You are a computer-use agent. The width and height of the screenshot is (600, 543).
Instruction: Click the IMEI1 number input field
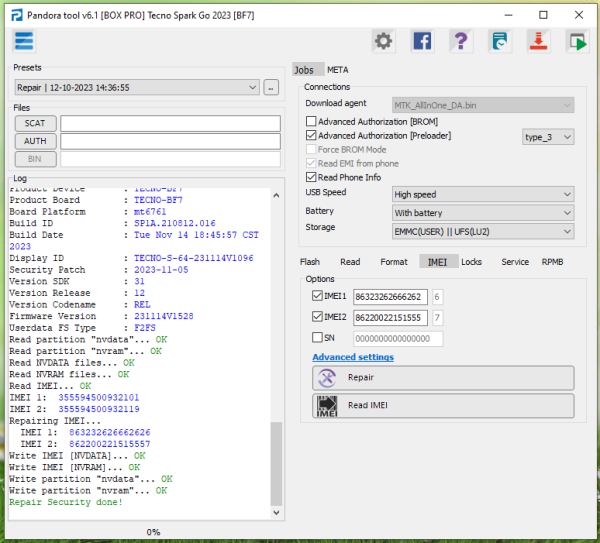[390, 297]
